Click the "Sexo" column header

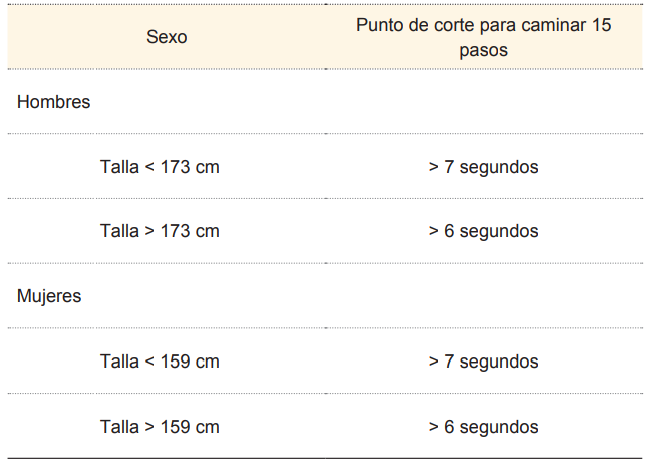[x=166, y=37]
